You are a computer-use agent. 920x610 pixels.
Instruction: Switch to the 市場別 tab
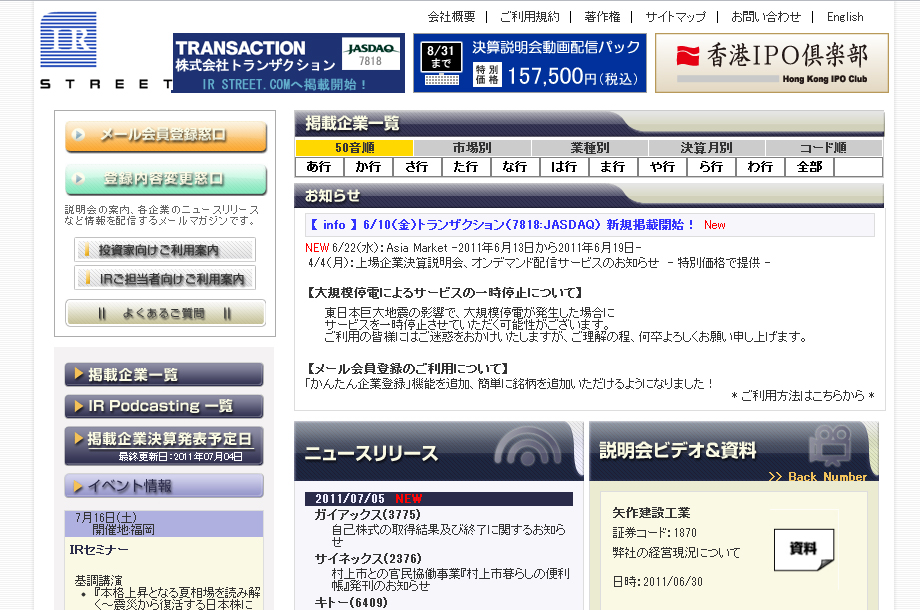pos(472,148)
